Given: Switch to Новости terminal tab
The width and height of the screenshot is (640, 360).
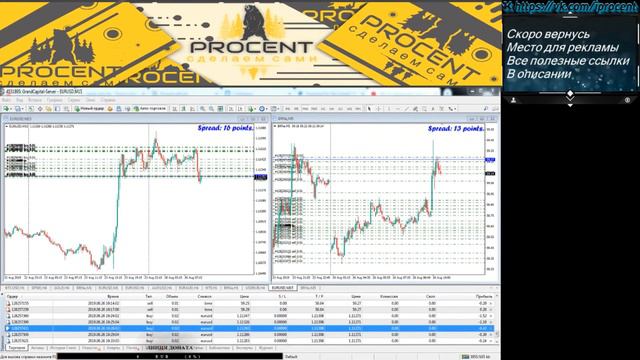Looking at the screenshot, I should coord(89,348).
